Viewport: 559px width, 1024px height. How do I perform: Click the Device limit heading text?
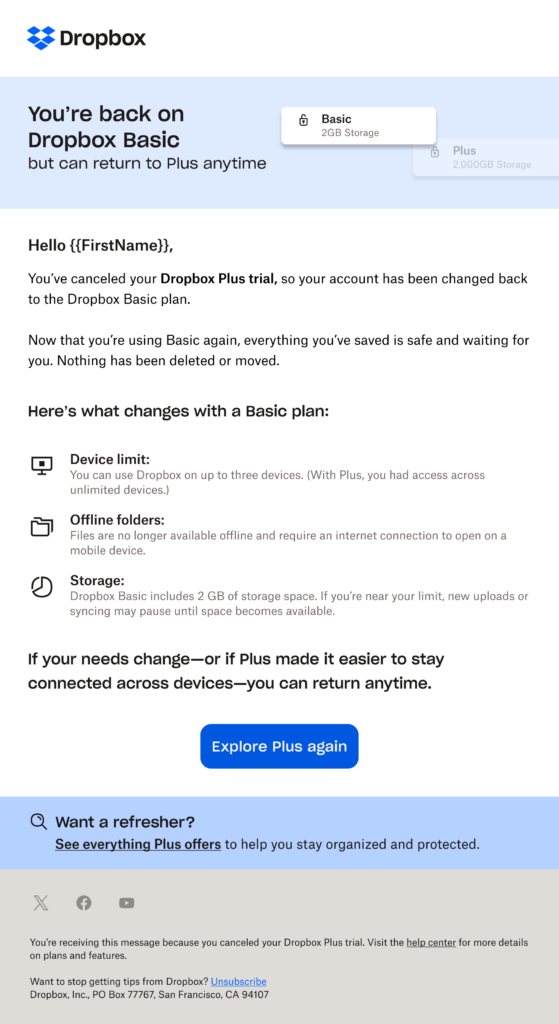tap(110, 459)
